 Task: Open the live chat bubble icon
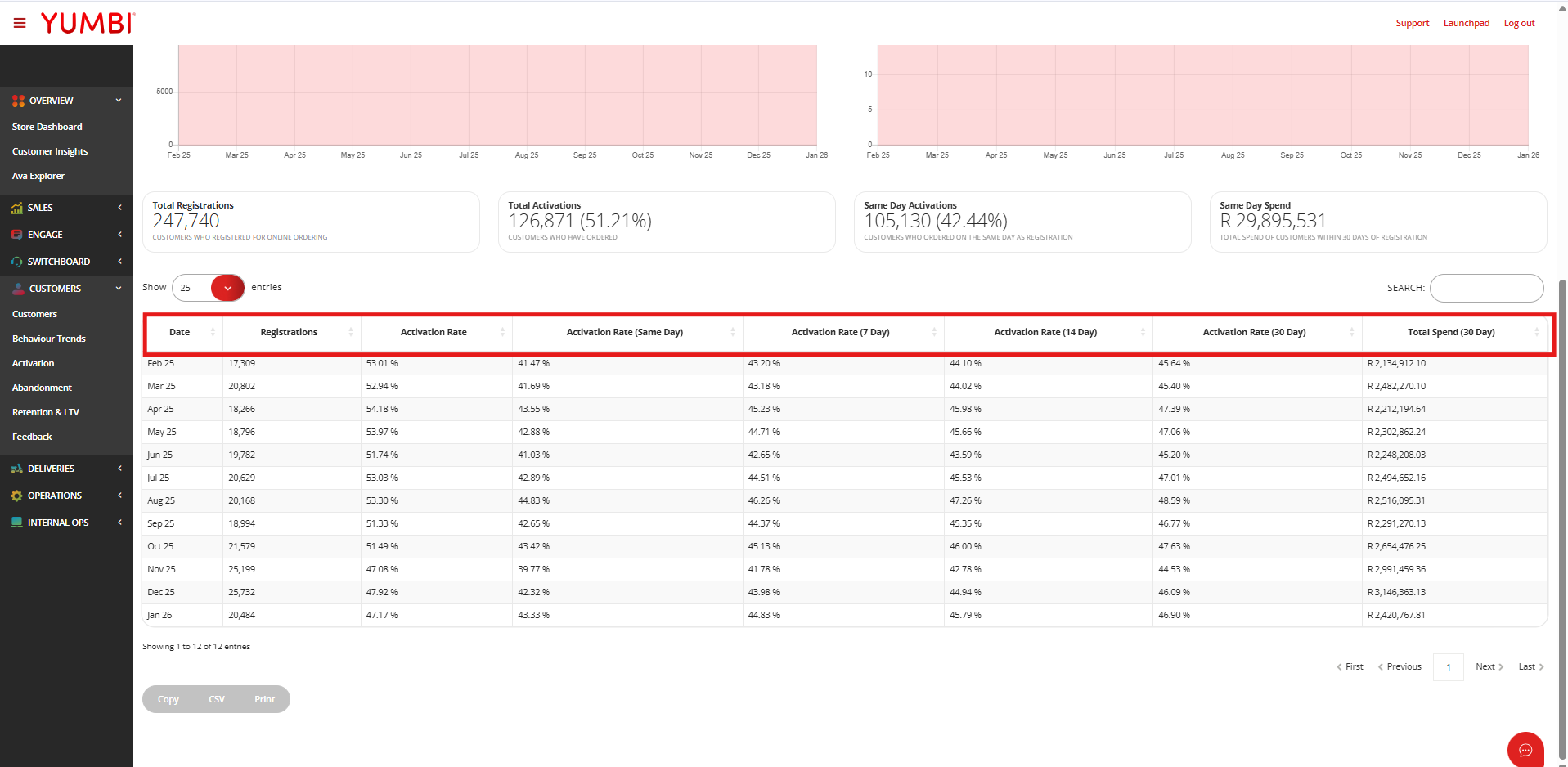pos(1525,750)
